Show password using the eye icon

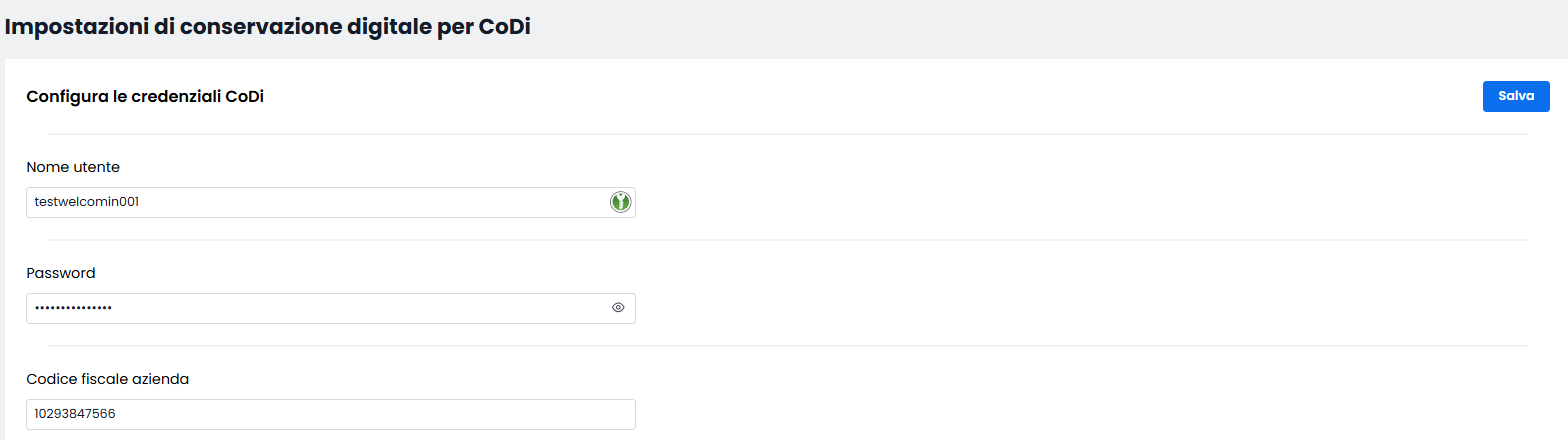pyautogui.click(x=618, y=308)
